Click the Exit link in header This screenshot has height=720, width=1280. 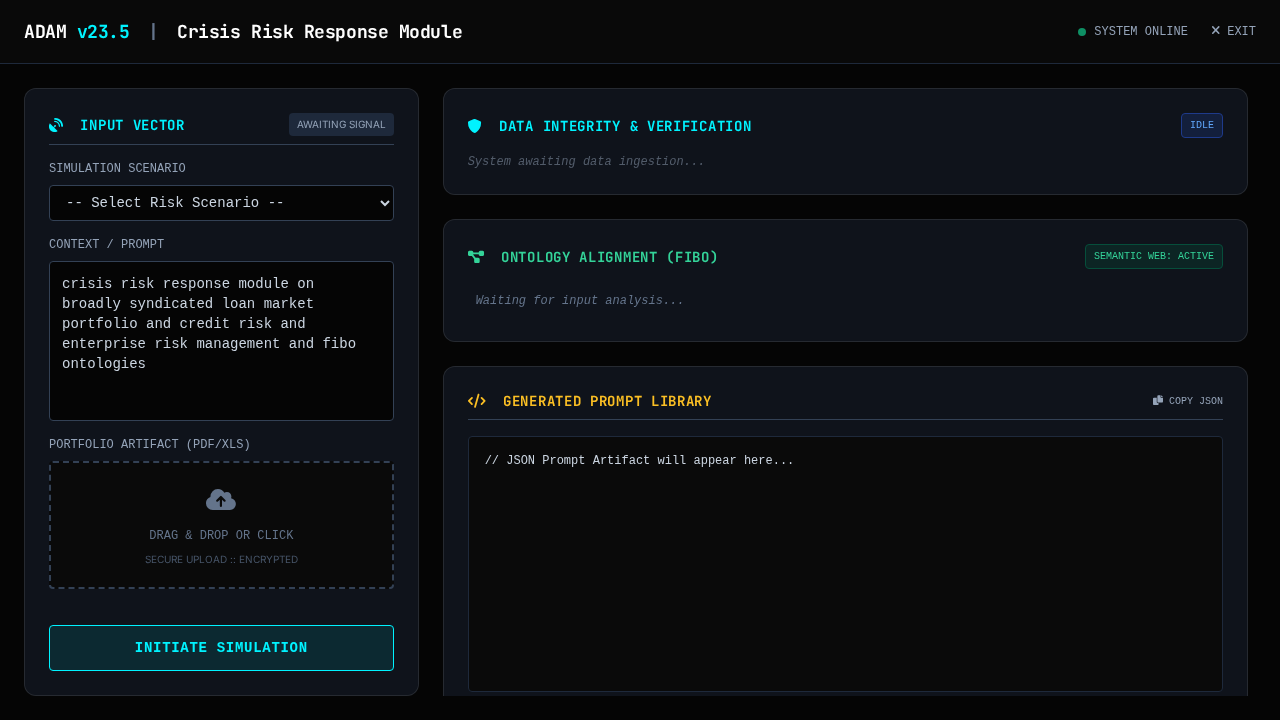pyautogui.click(x=1241, y=32)
